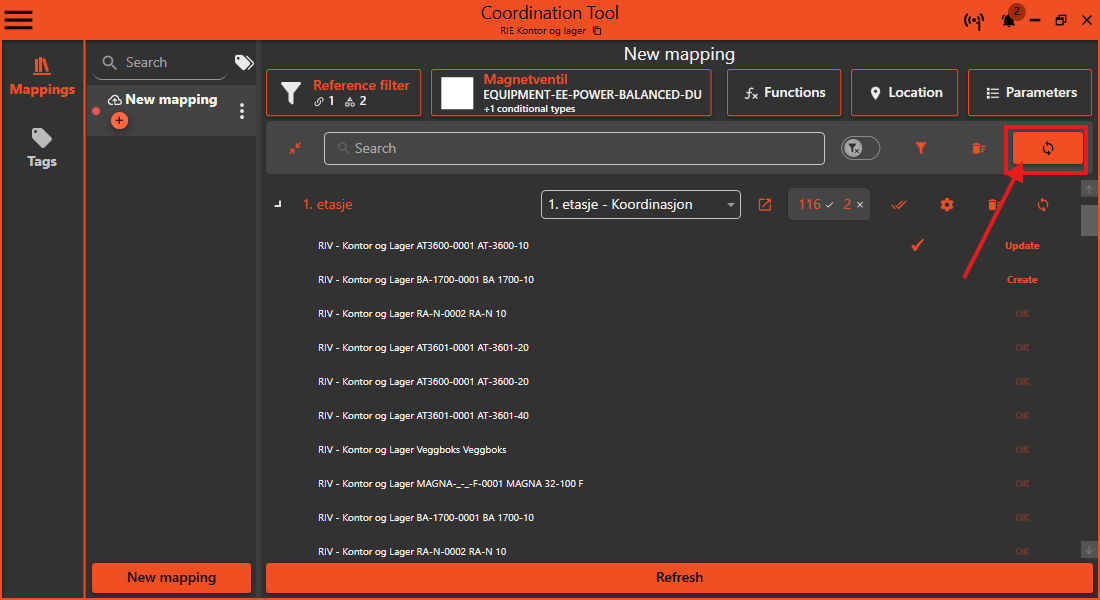Open the notifications bell
The height and width of the screenshot is (600, 1100).
[x=1008, y=20]
